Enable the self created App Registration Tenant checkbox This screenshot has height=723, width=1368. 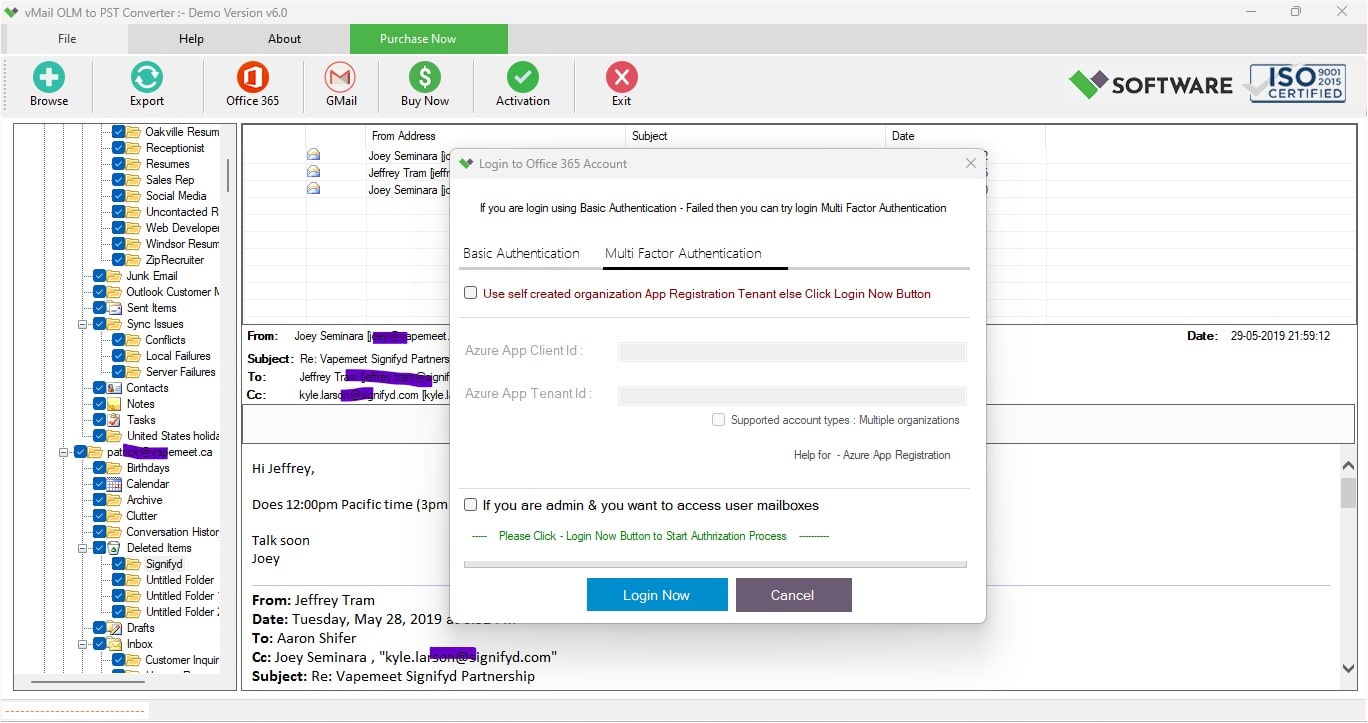coord(470,293)
